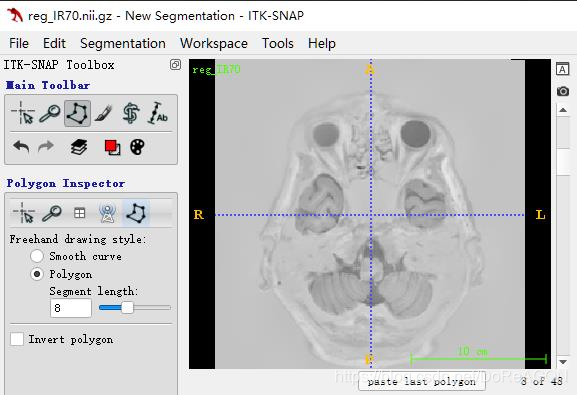Open the Workspace menu
The width and height of the screenshot is (577, 395).
pos(214,43)
